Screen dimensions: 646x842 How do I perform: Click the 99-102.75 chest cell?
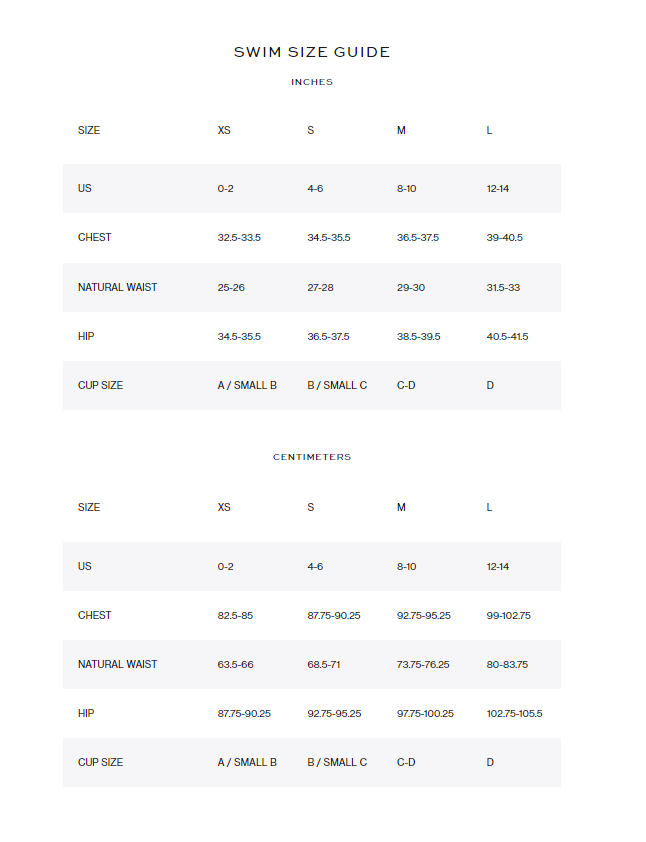click(509, 615)
